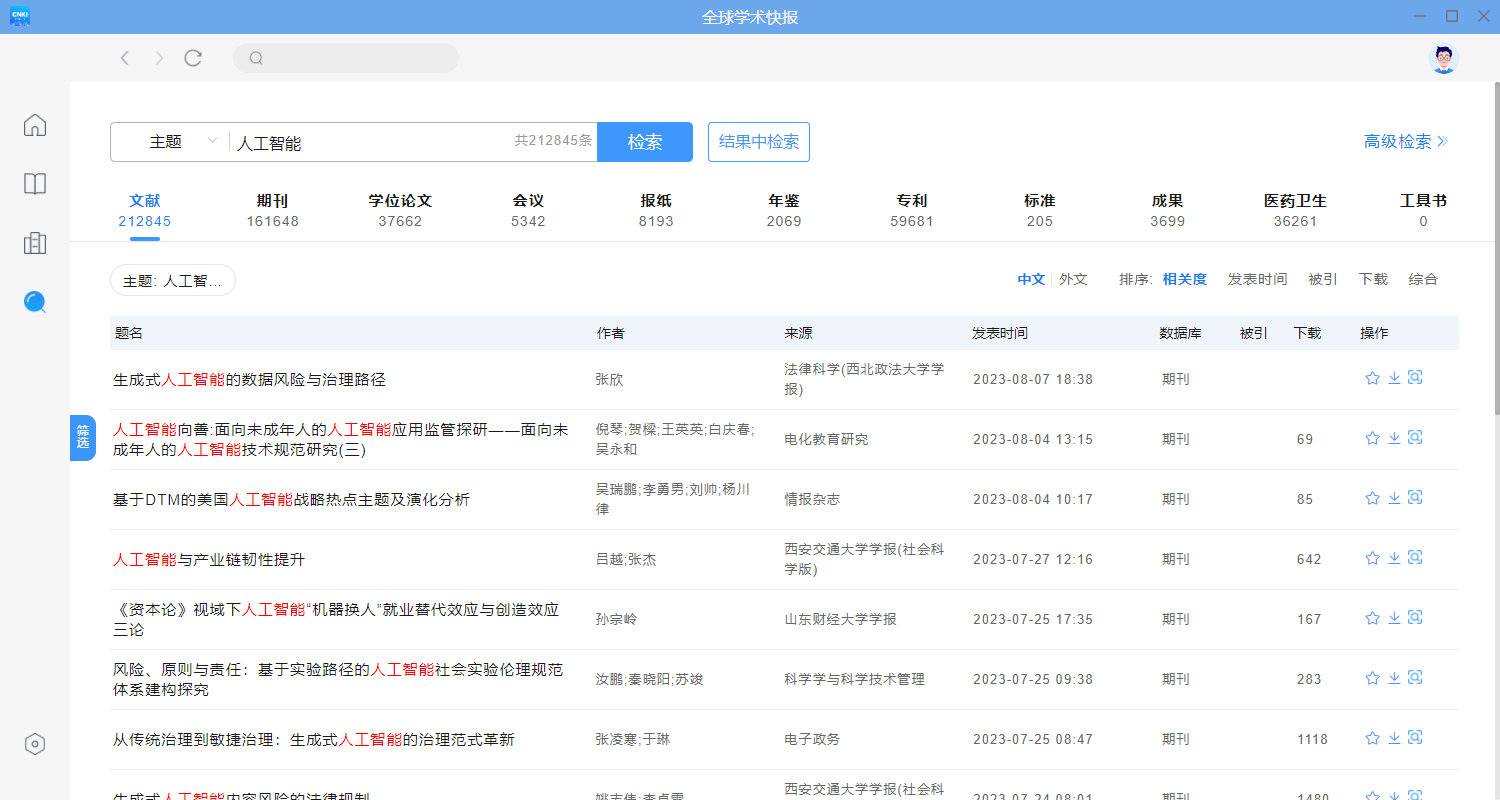Open reader icon for 孙宗岭 article
Image resolution: width=1500 pixels, height=800 pixels.
click(x=1415, y=617)
